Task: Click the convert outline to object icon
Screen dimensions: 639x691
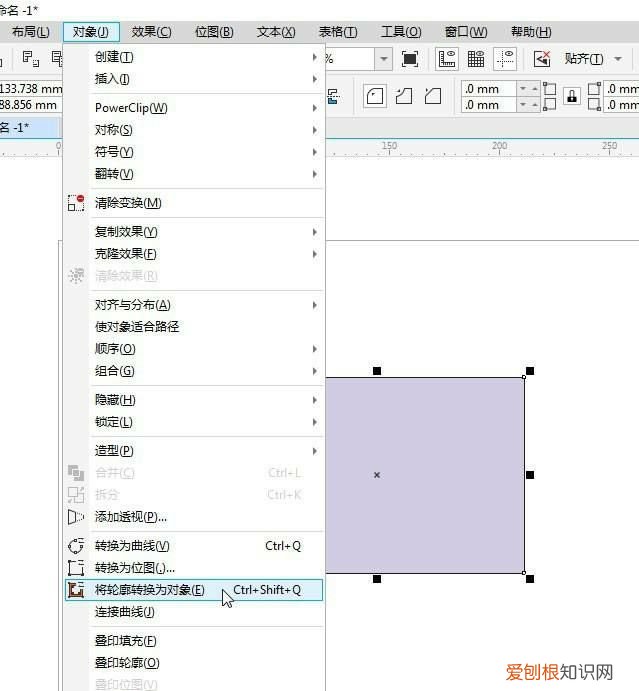Action: [x=76, y=590]
